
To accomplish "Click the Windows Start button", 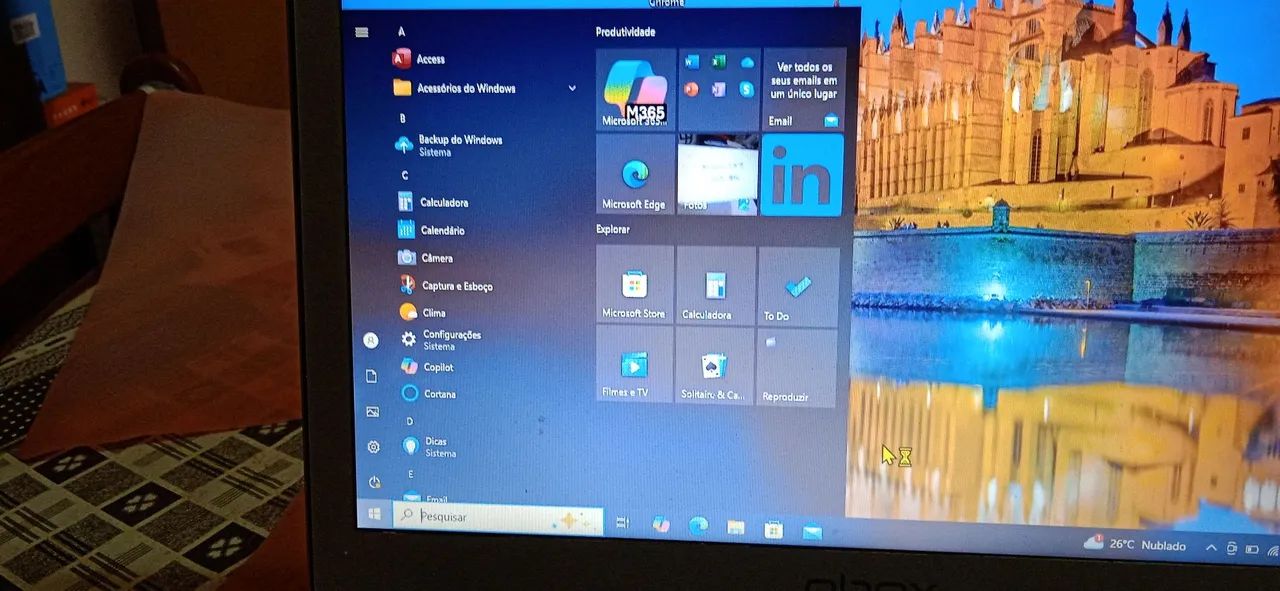I will 375,513.
